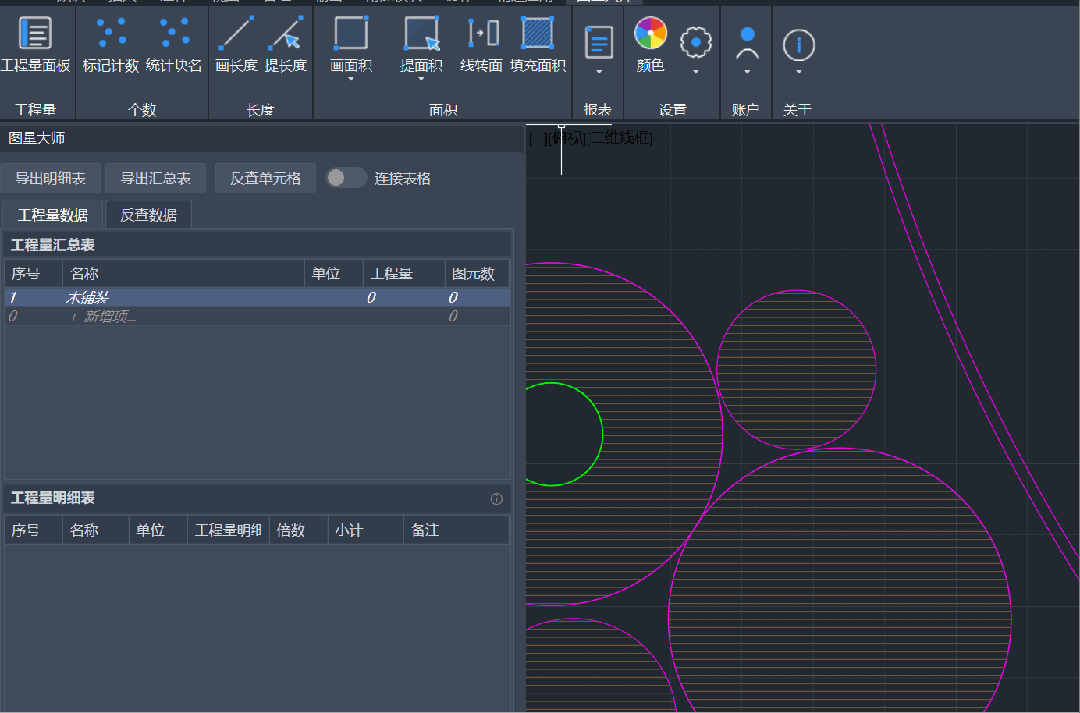The width and height of the screenshot is (1080, 713).
Task: Select the 统计块名 tool
Action: click(174, 44)
